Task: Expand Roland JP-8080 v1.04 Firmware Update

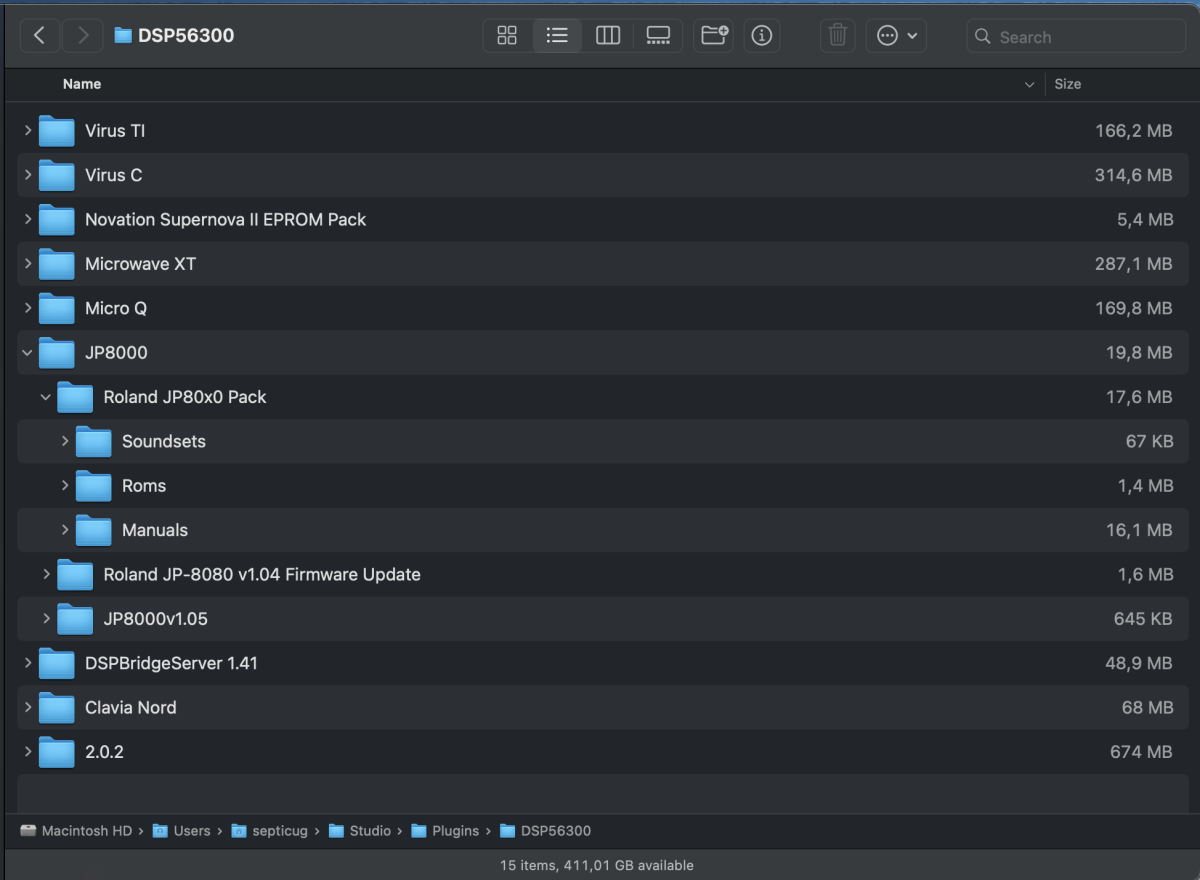Action: tap(46, 574)
